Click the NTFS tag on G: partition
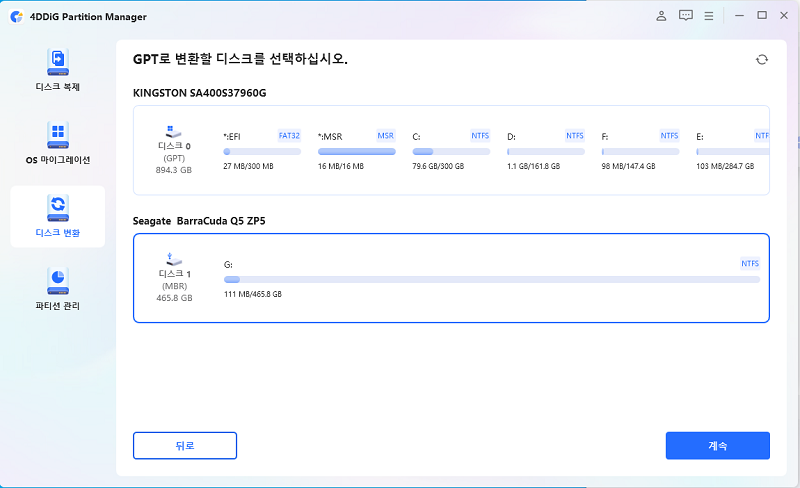This screenshot has height=488, width=800. [x=750, y=263]
